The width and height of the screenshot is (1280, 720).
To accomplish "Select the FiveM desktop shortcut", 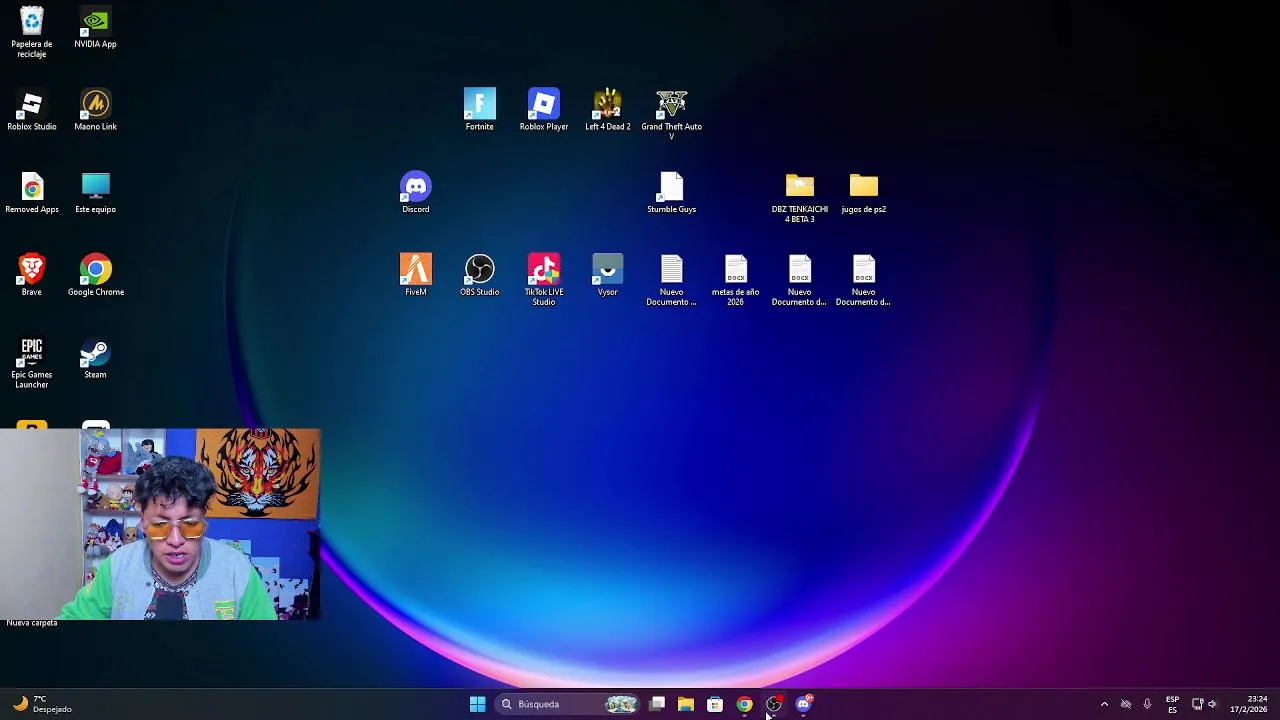I will [x=415, y=275].
